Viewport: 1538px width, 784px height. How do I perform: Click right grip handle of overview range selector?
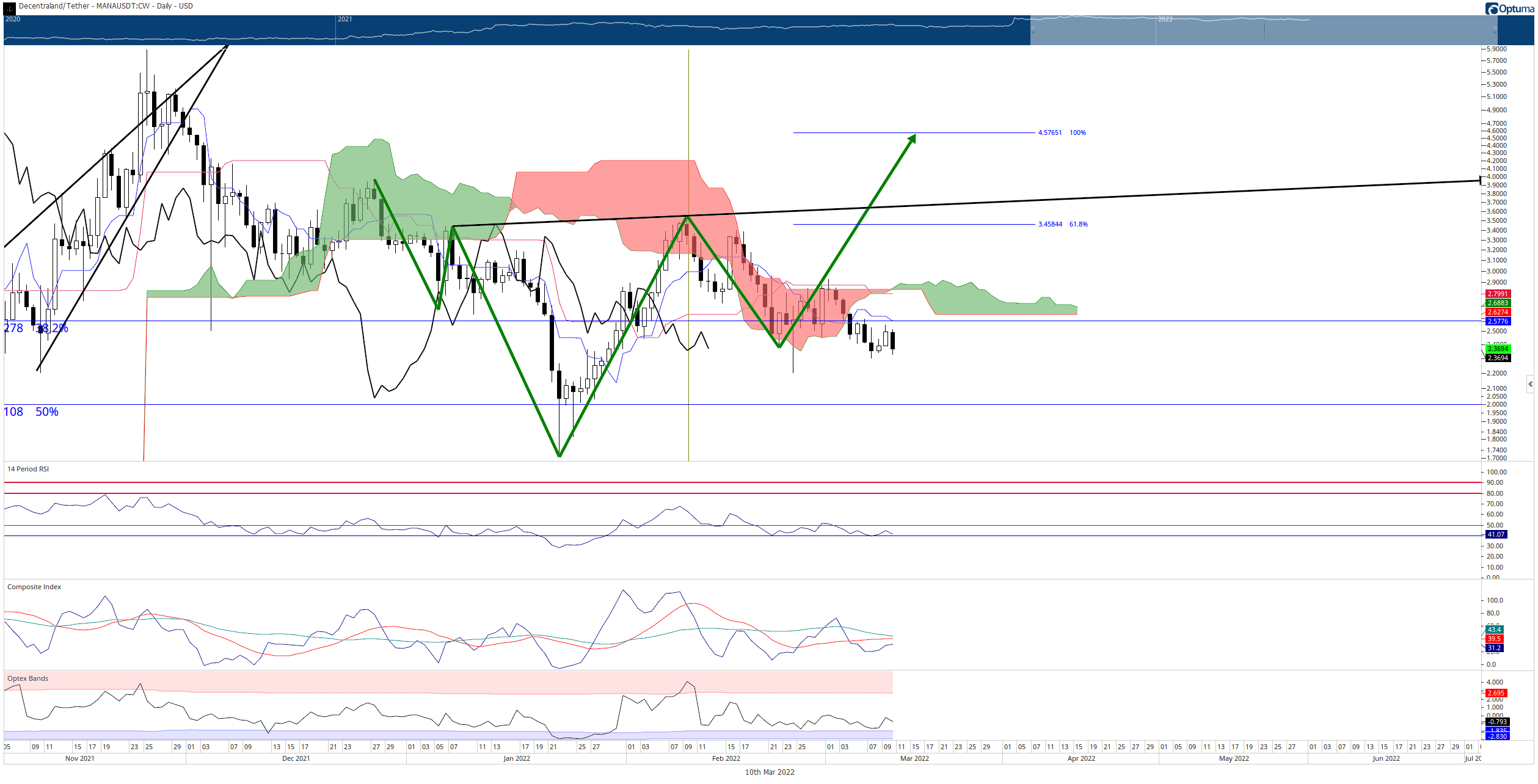(1495, 30)
